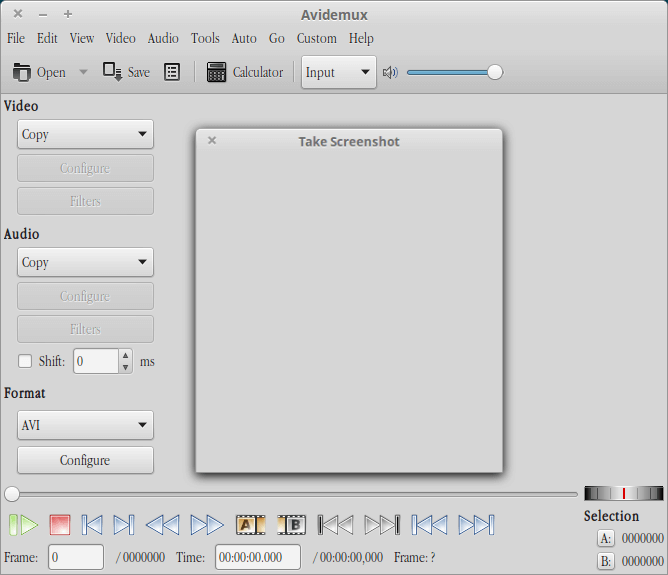This screenshot has height=575, width=668.
Task: Enable the audio Shift checkbox
Action: click(x=25, y=361)
